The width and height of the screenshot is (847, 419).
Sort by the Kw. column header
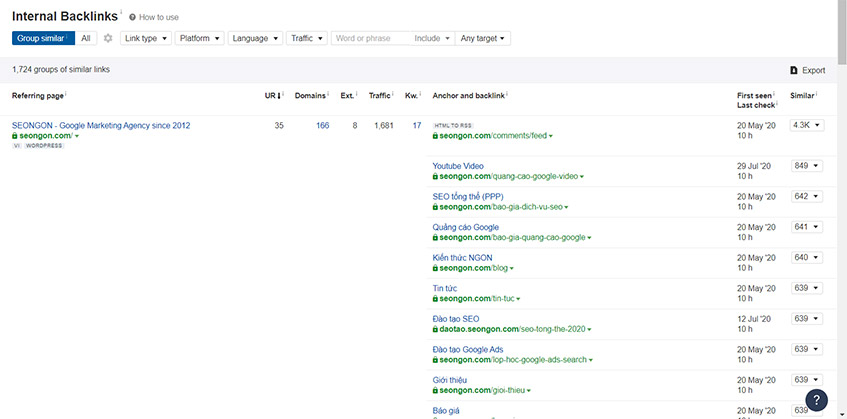pos(413,96)
